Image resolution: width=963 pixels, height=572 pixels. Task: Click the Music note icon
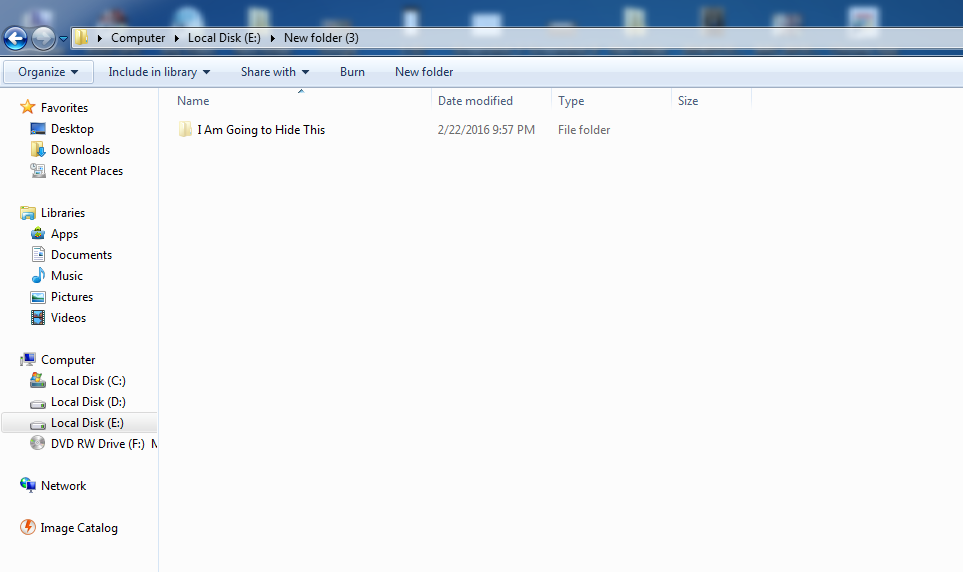click(38, 275)
